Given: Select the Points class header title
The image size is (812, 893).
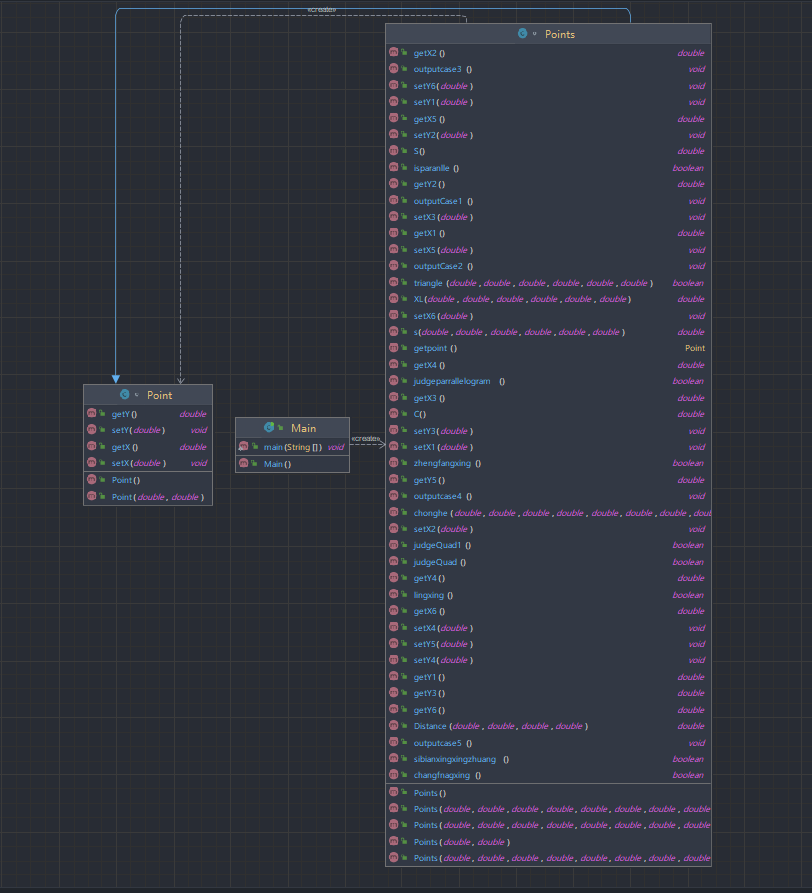Looking at the screenshot, I should 560,34.
